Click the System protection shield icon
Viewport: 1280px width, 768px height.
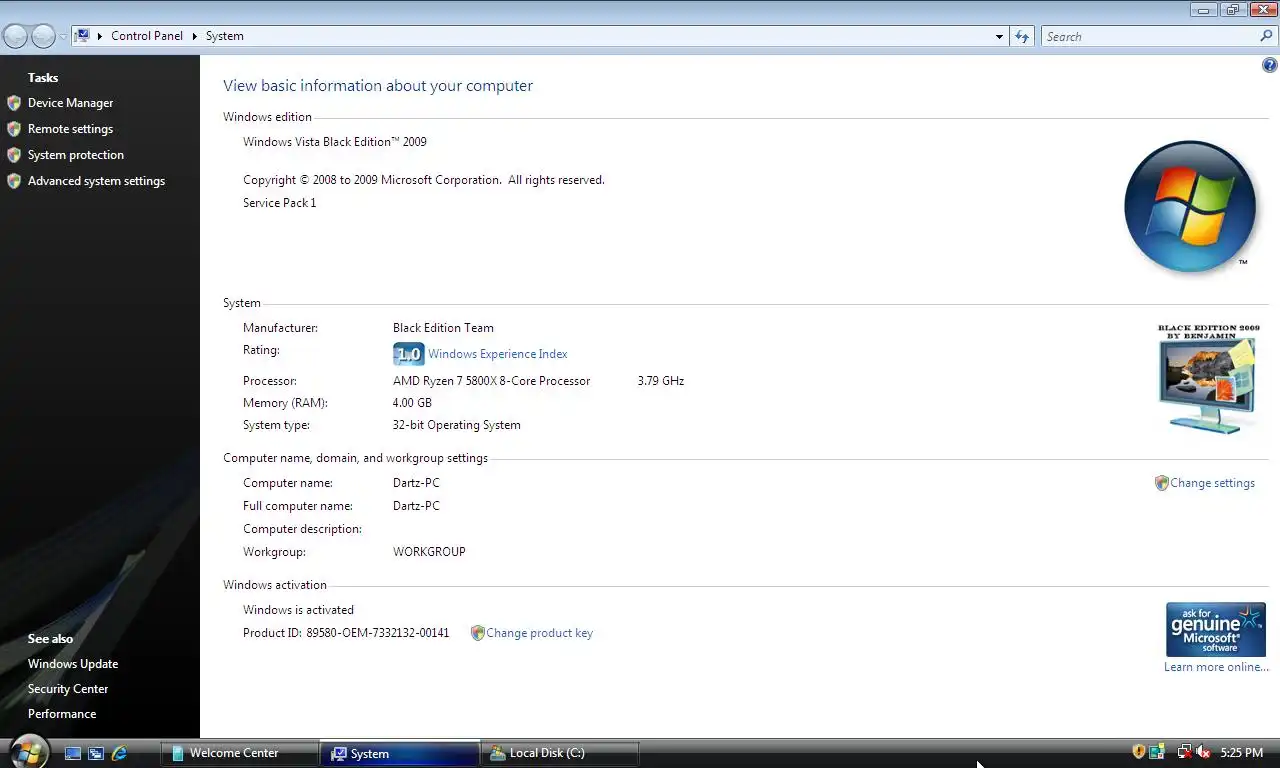(x=14, y=155)
